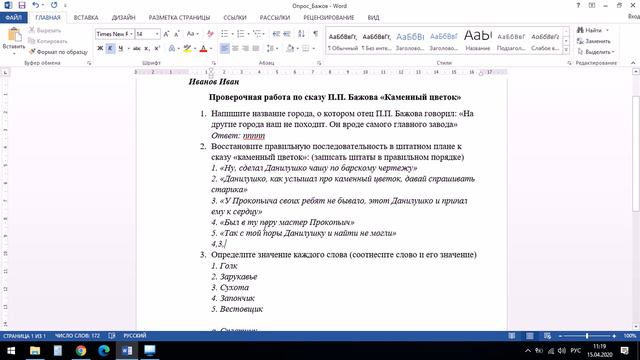This screenshot has height=360, width=640.
Task: Open the change case Aa menu
Action: (192, 34)
